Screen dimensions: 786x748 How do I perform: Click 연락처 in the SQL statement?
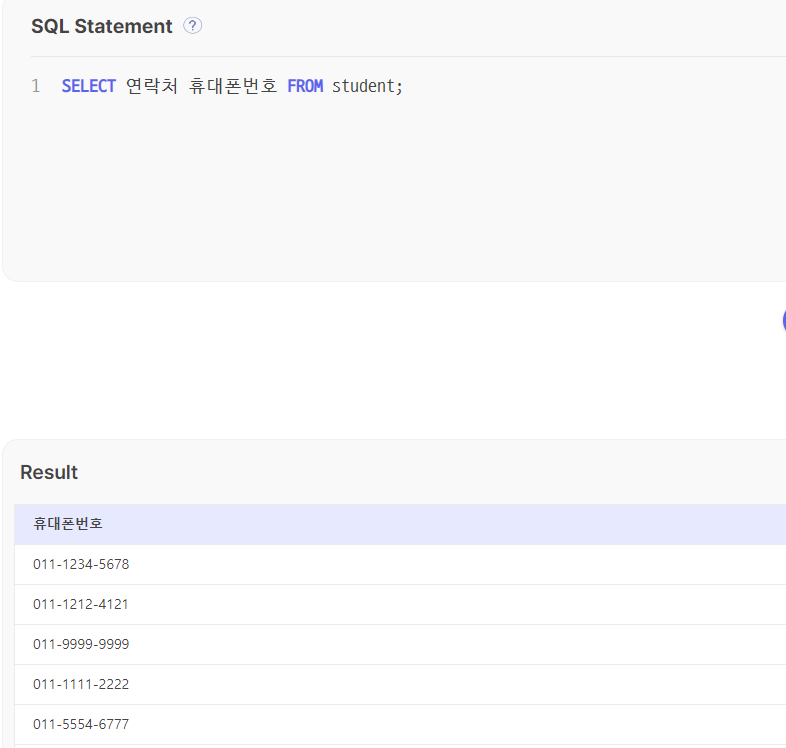(152, 86)
